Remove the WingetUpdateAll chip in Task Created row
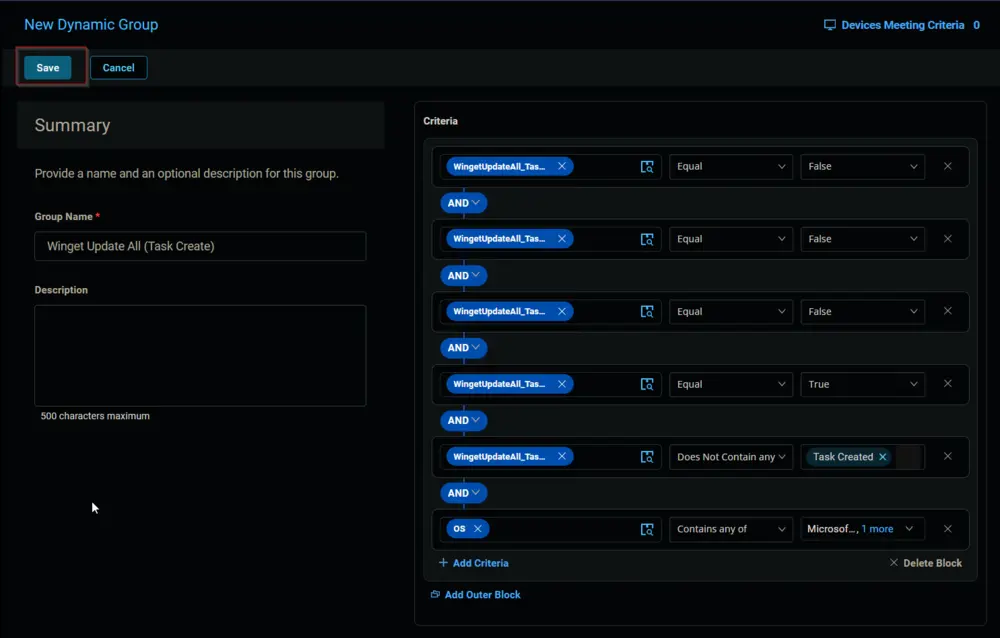 coord(562,456)
